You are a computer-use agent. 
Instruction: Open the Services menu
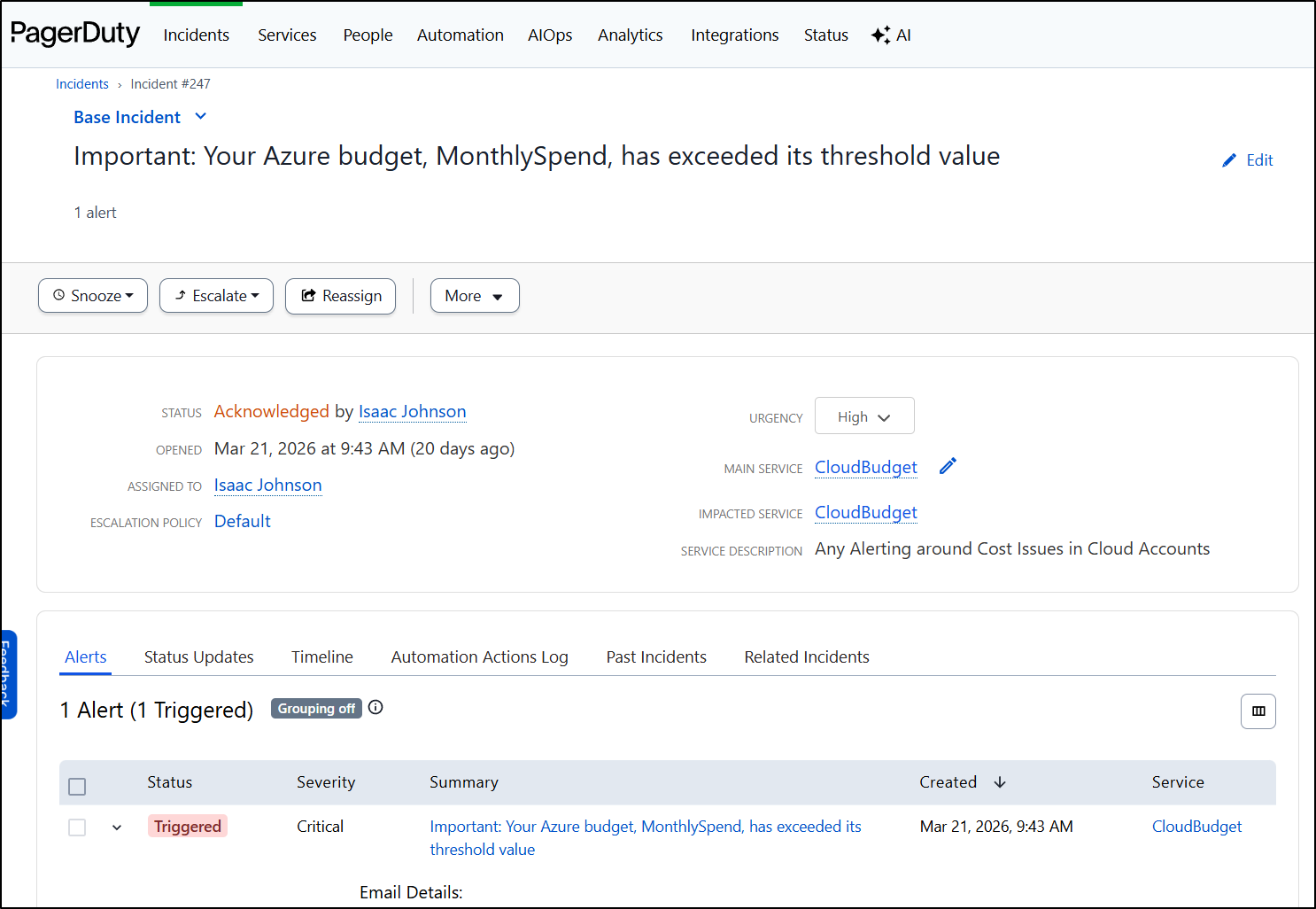(x=287, y=35)
